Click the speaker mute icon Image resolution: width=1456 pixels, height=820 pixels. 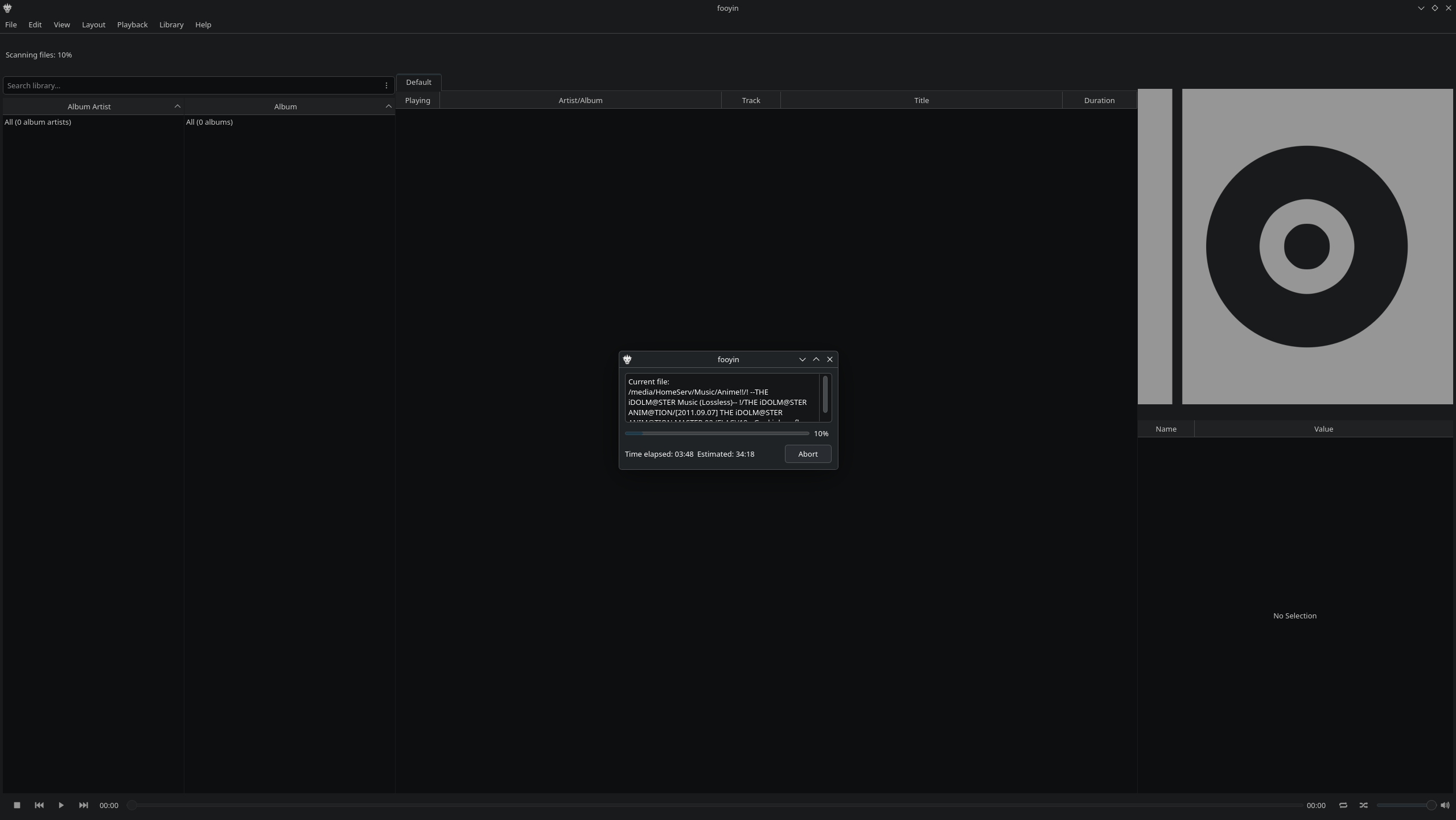point(1445,805)
